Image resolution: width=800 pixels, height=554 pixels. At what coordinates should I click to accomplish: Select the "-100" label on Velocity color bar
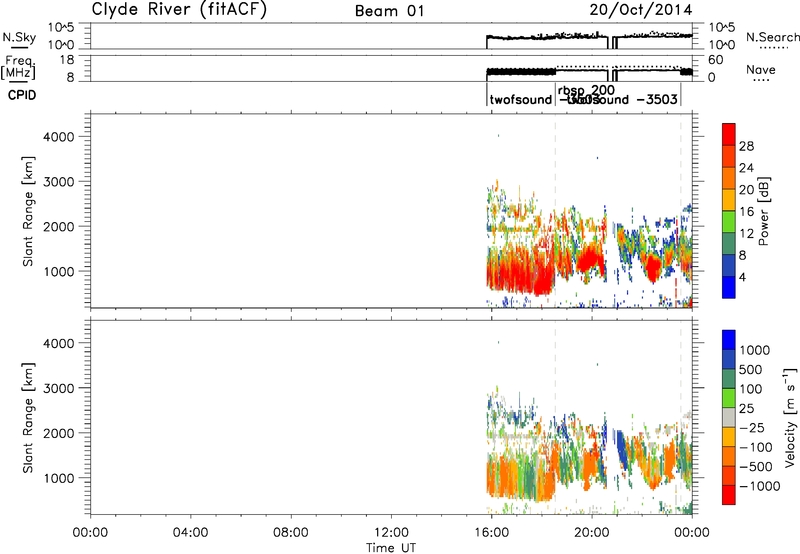(755, 447)
